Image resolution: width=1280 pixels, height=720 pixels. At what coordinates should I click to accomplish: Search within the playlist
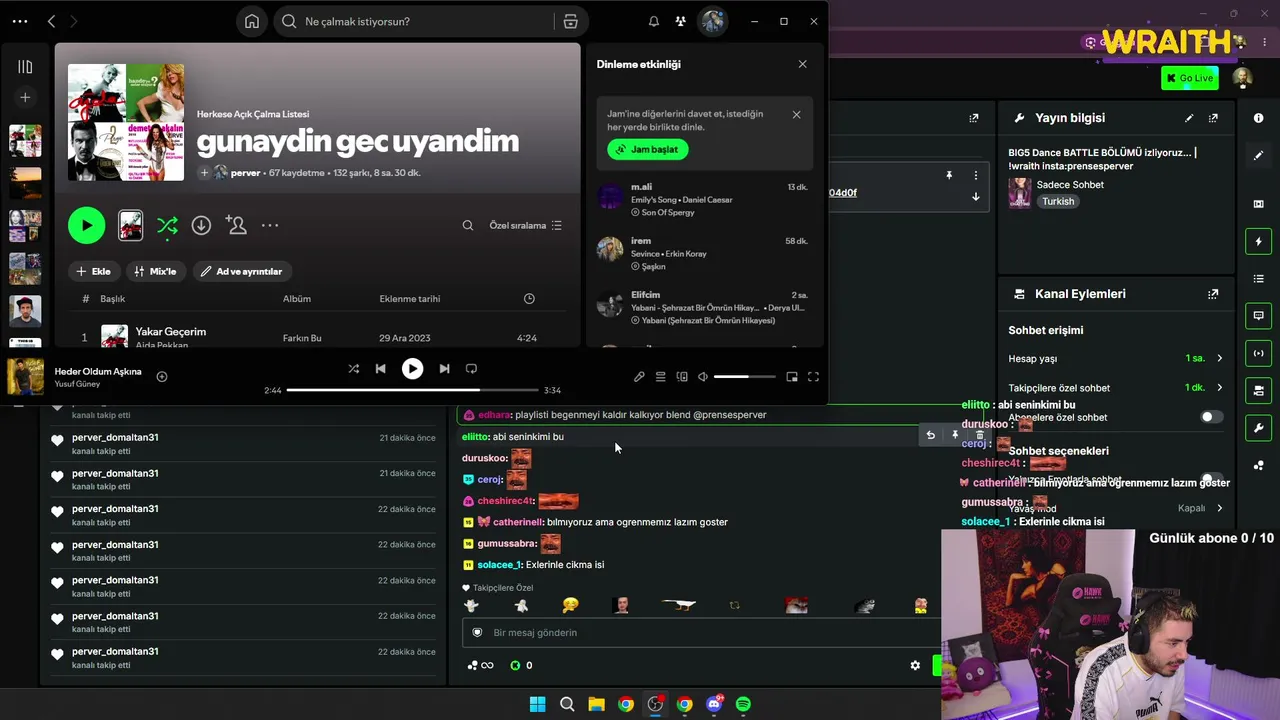coord(467,225)
